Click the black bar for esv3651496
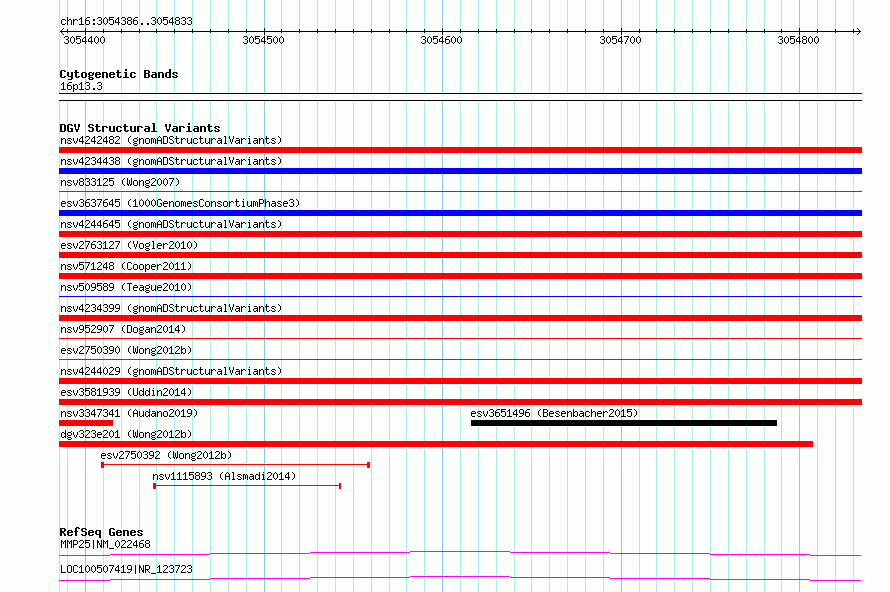The image size is (890, 592). 624,423
